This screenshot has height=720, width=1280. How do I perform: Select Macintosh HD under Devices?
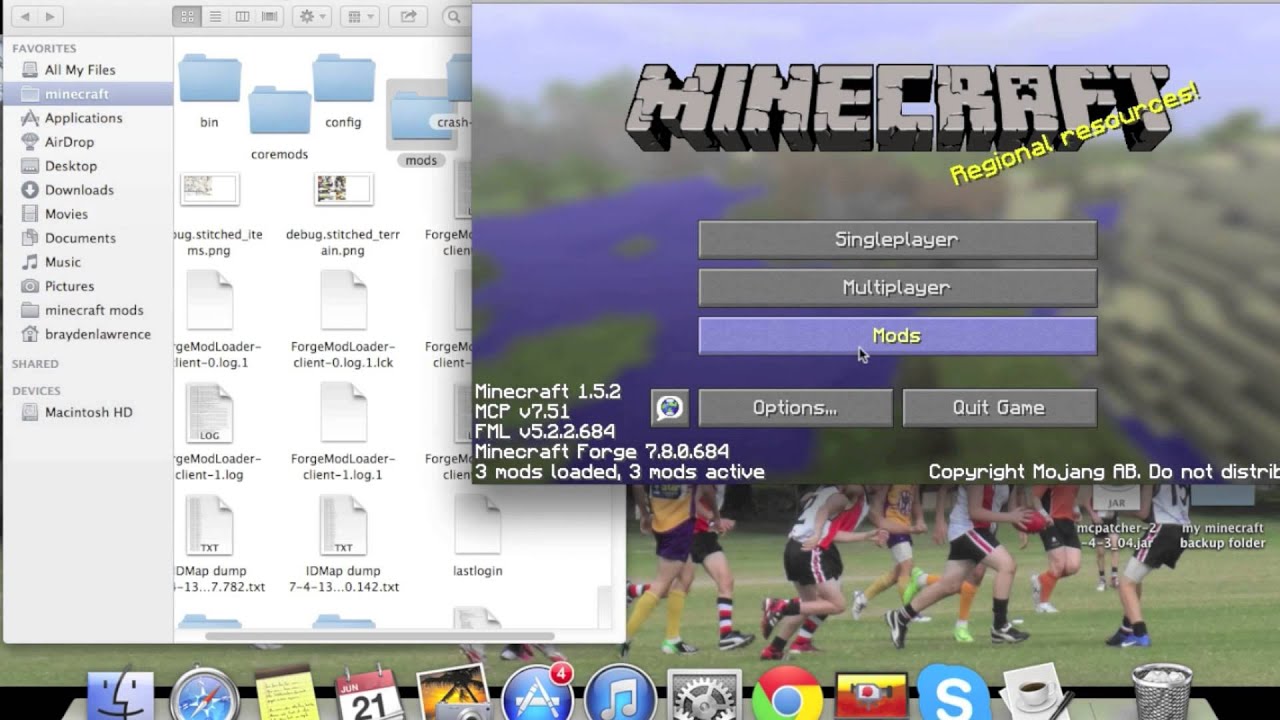click(88, 412)
